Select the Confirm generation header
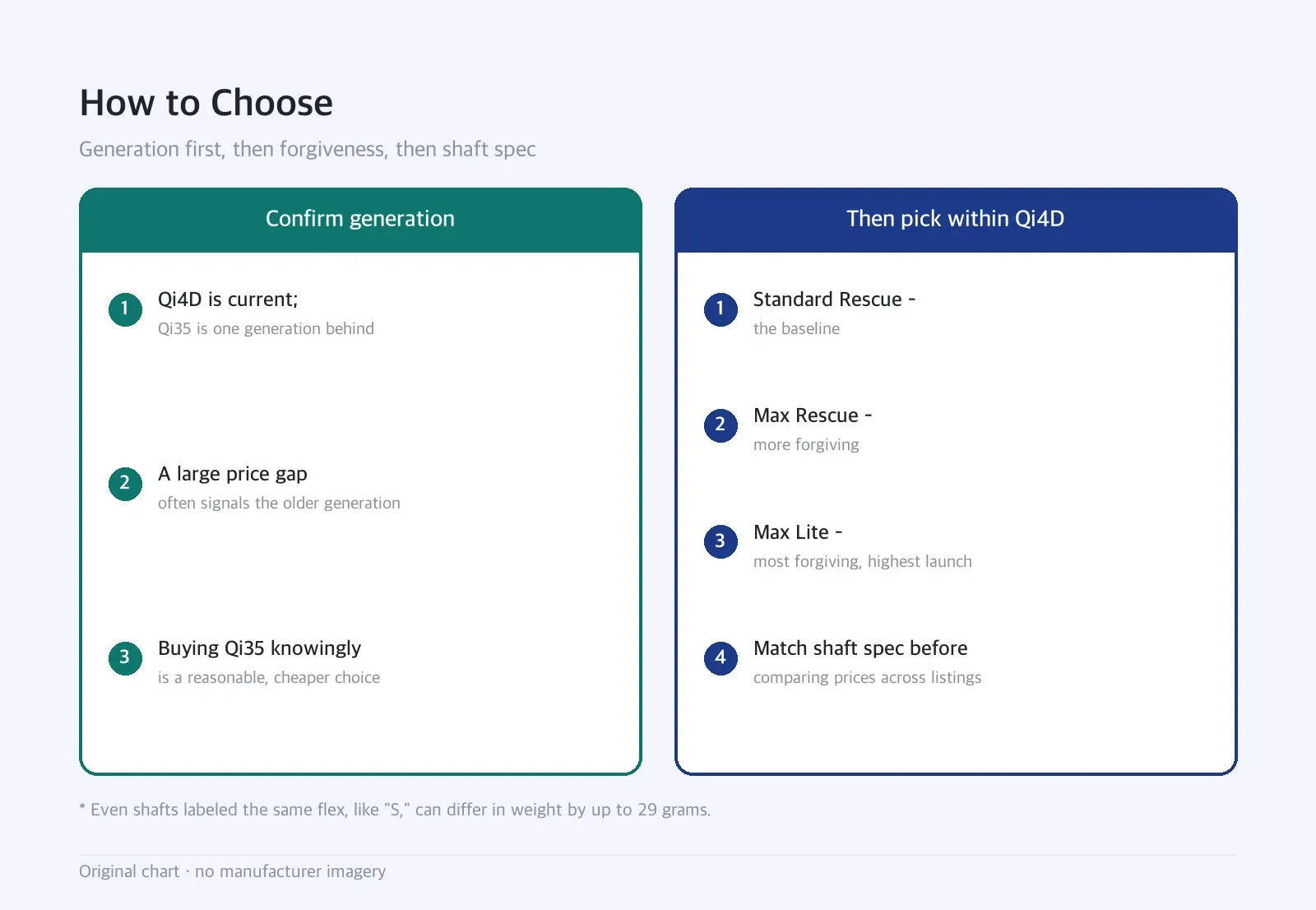Image resolution: width=1316 pixels, height=910 pixels. point(360,219)
